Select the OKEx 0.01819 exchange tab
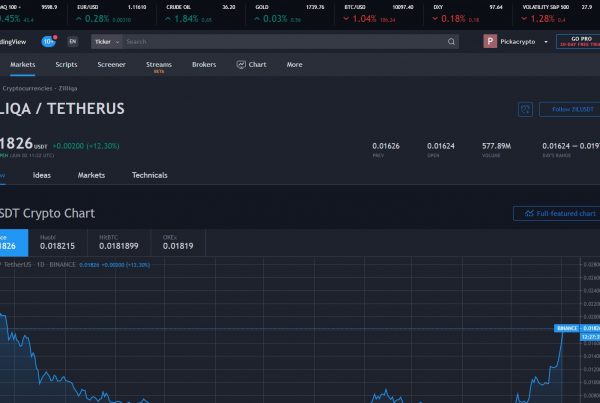Image resolution: width=600 pixels, height=403 pixels. point(178,243)
